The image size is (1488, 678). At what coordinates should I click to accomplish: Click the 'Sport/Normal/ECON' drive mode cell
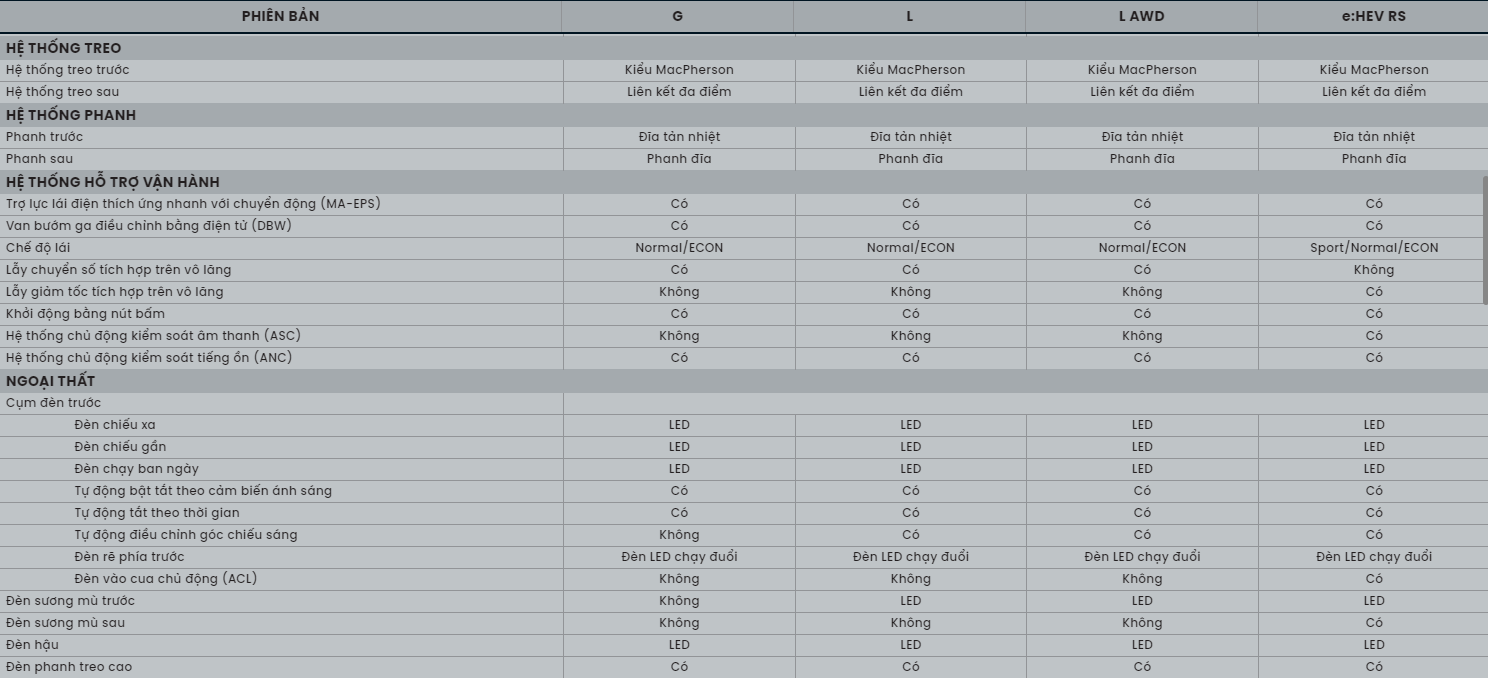point(1373,248)
